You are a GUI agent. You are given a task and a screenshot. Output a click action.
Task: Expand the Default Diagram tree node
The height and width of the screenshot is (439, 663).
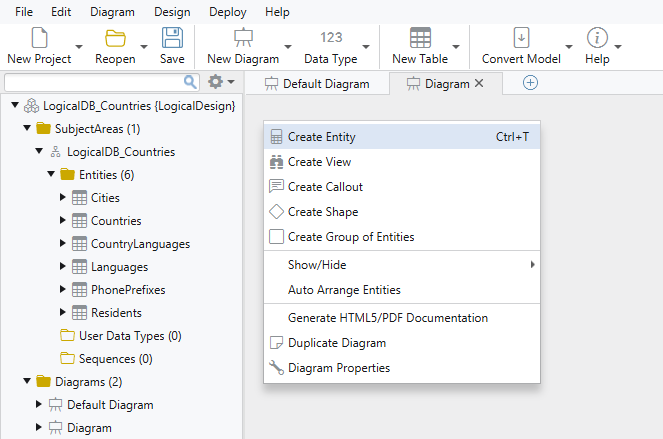[38, 404]
